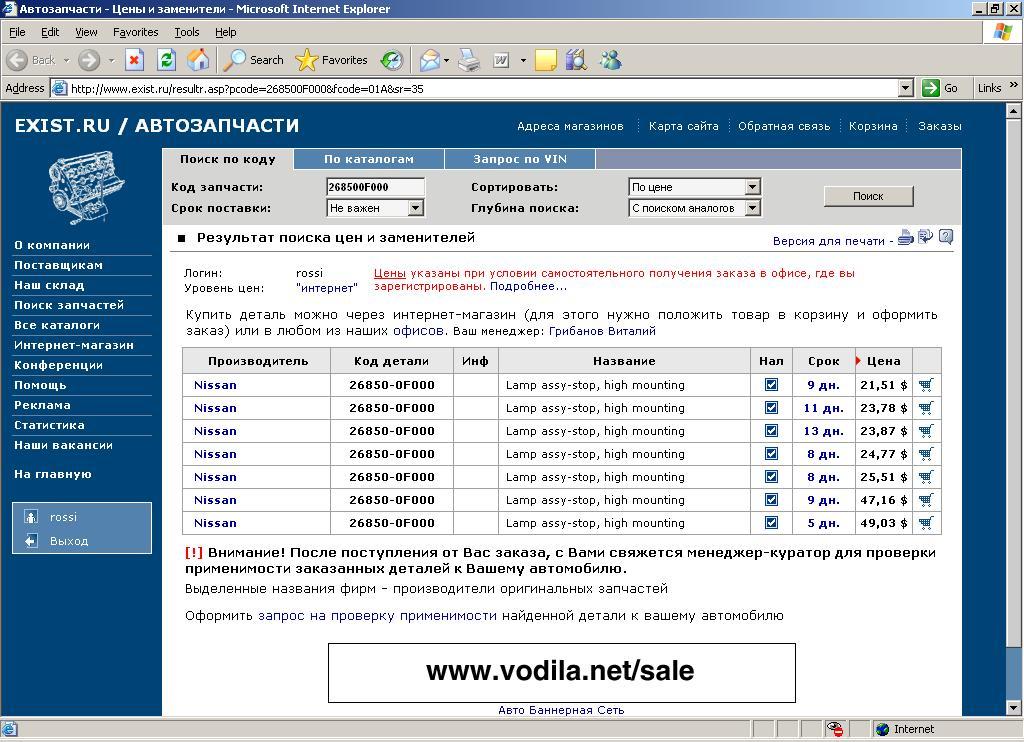
Task: Click the Edit with Word toolbar icon
Action: (x=501, y=60)
